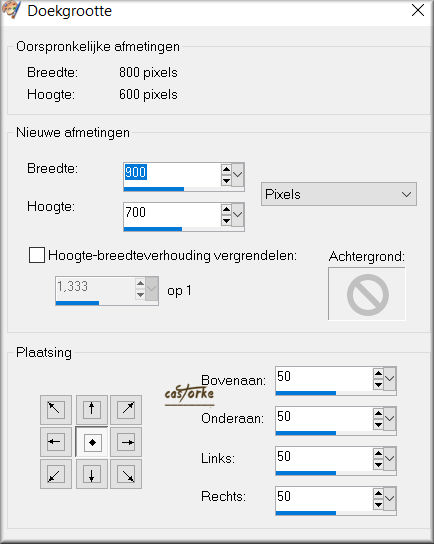The width and height of the screenshot is (434, 544).
Task: Increase Rechts with the up stepper
Action: coord(378,493)
